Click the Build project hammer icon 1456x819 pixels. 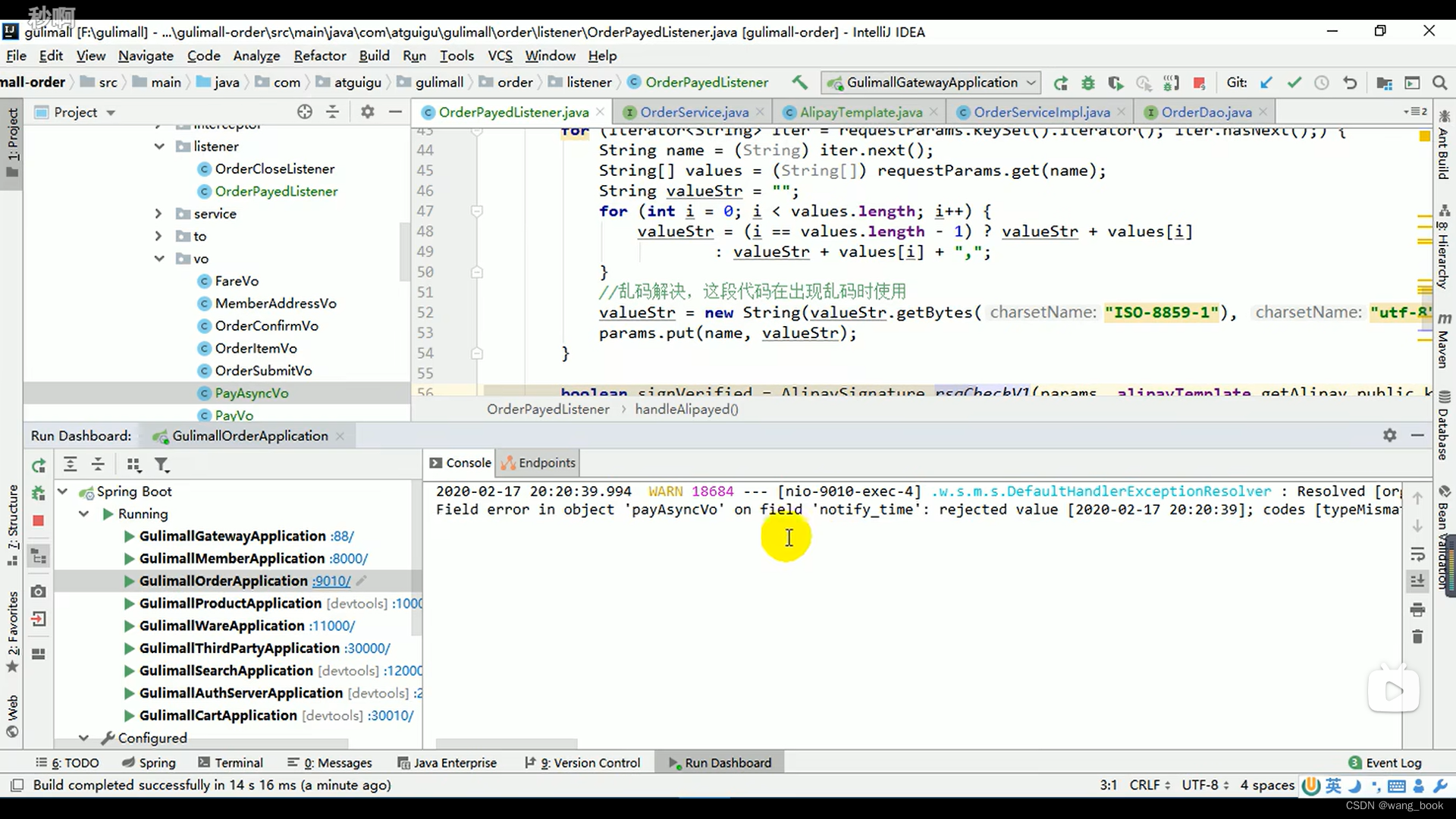tap(799, 82)
